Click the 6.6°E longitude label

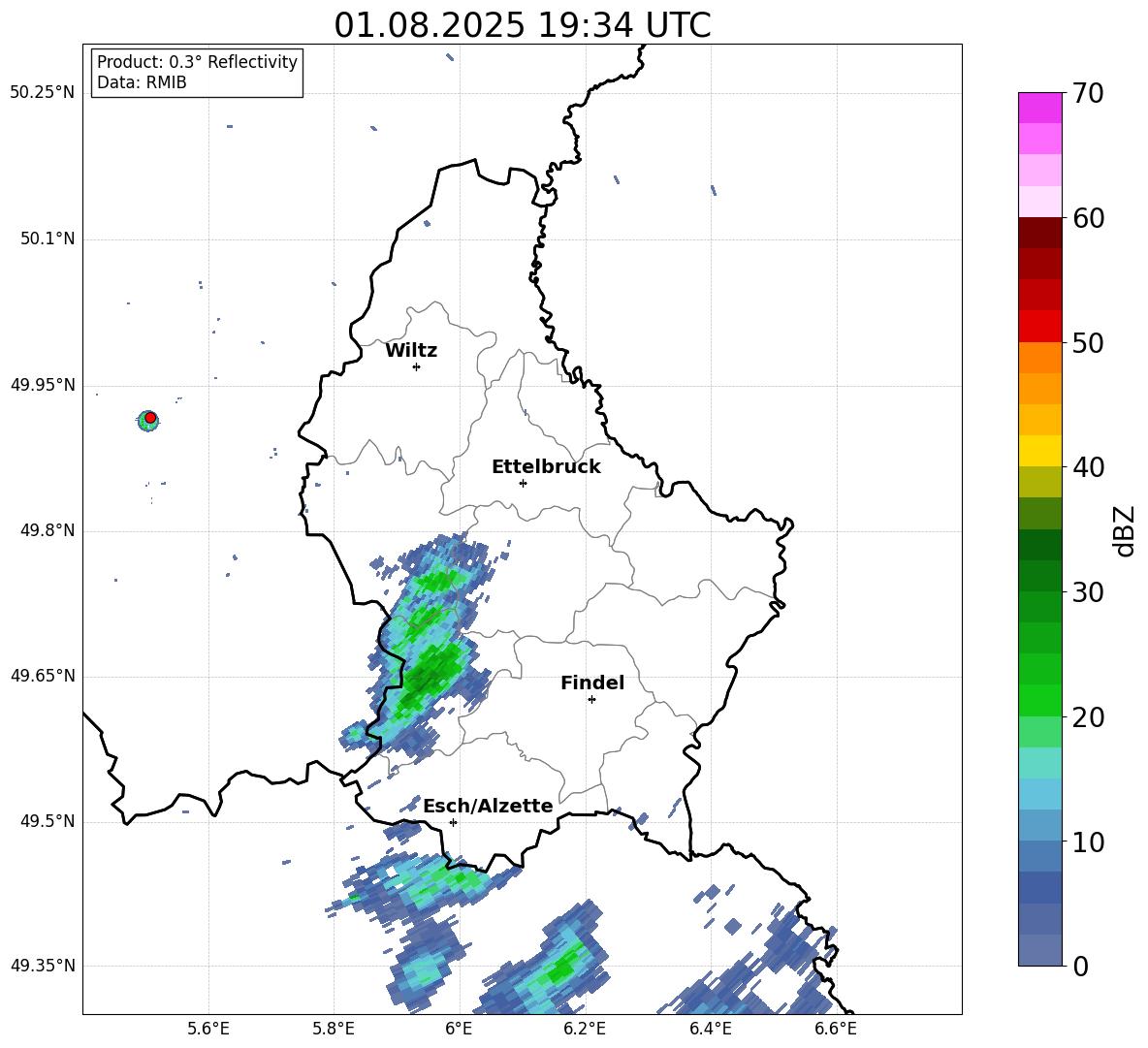[836, 1029]
